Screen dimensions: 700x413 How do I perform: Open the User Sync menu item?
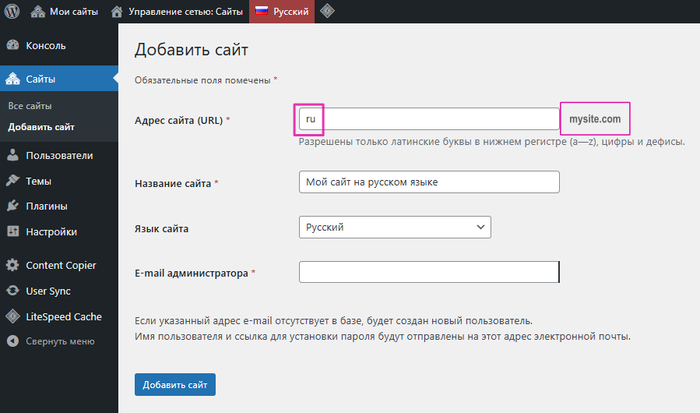click(x=48, y=291)
